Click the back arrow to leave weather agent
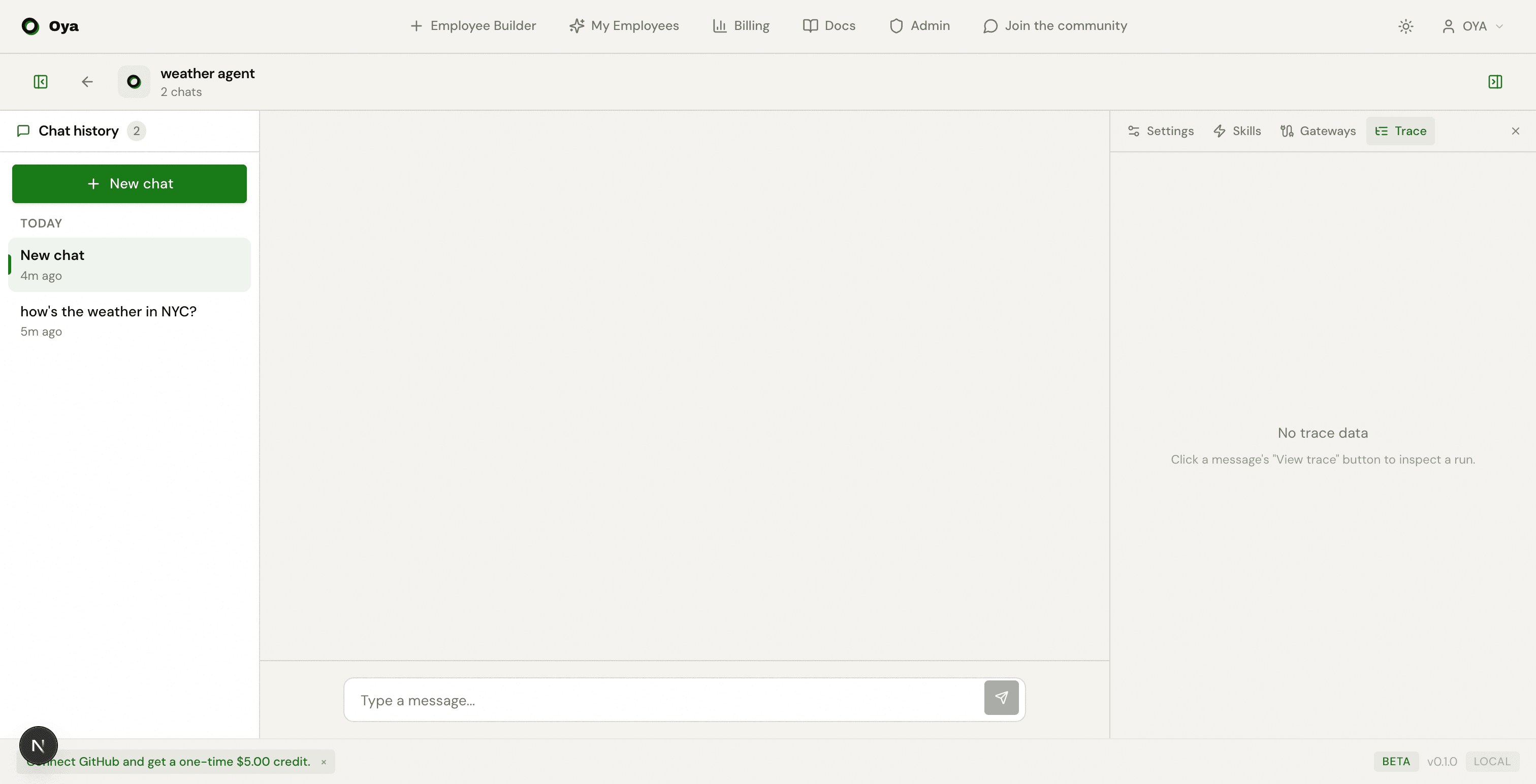The height and width of the screenshot is (784, 1536). 87,82
